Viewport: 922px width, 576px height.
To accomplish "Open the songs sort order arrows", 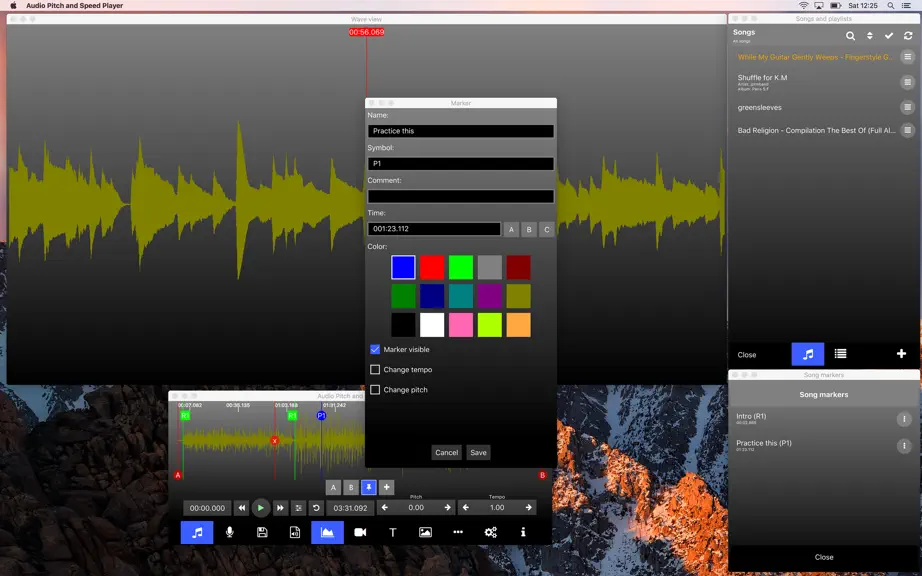I will [870, 36].
